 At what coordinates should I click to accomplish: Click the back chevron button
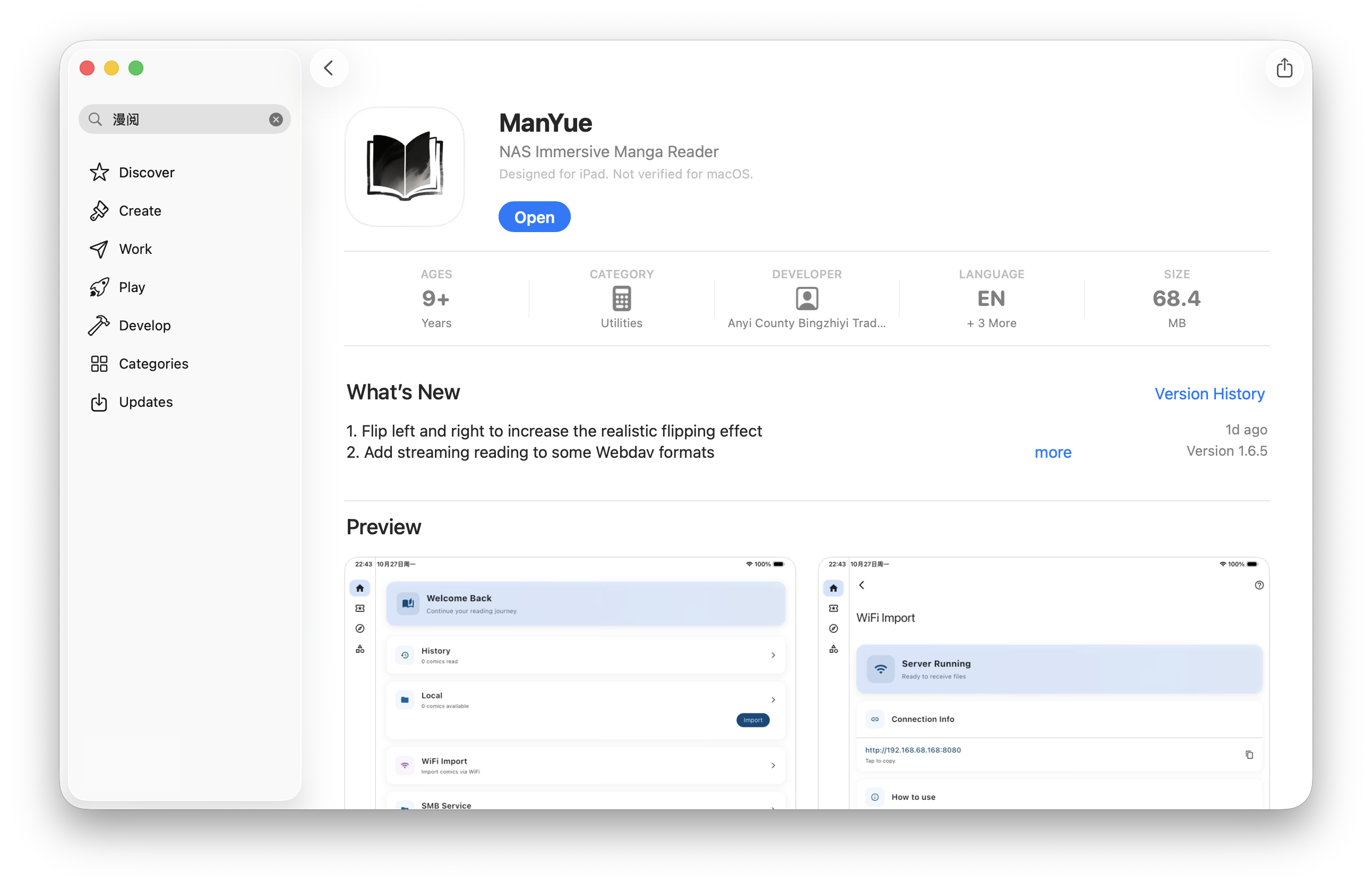pos(329,68)
